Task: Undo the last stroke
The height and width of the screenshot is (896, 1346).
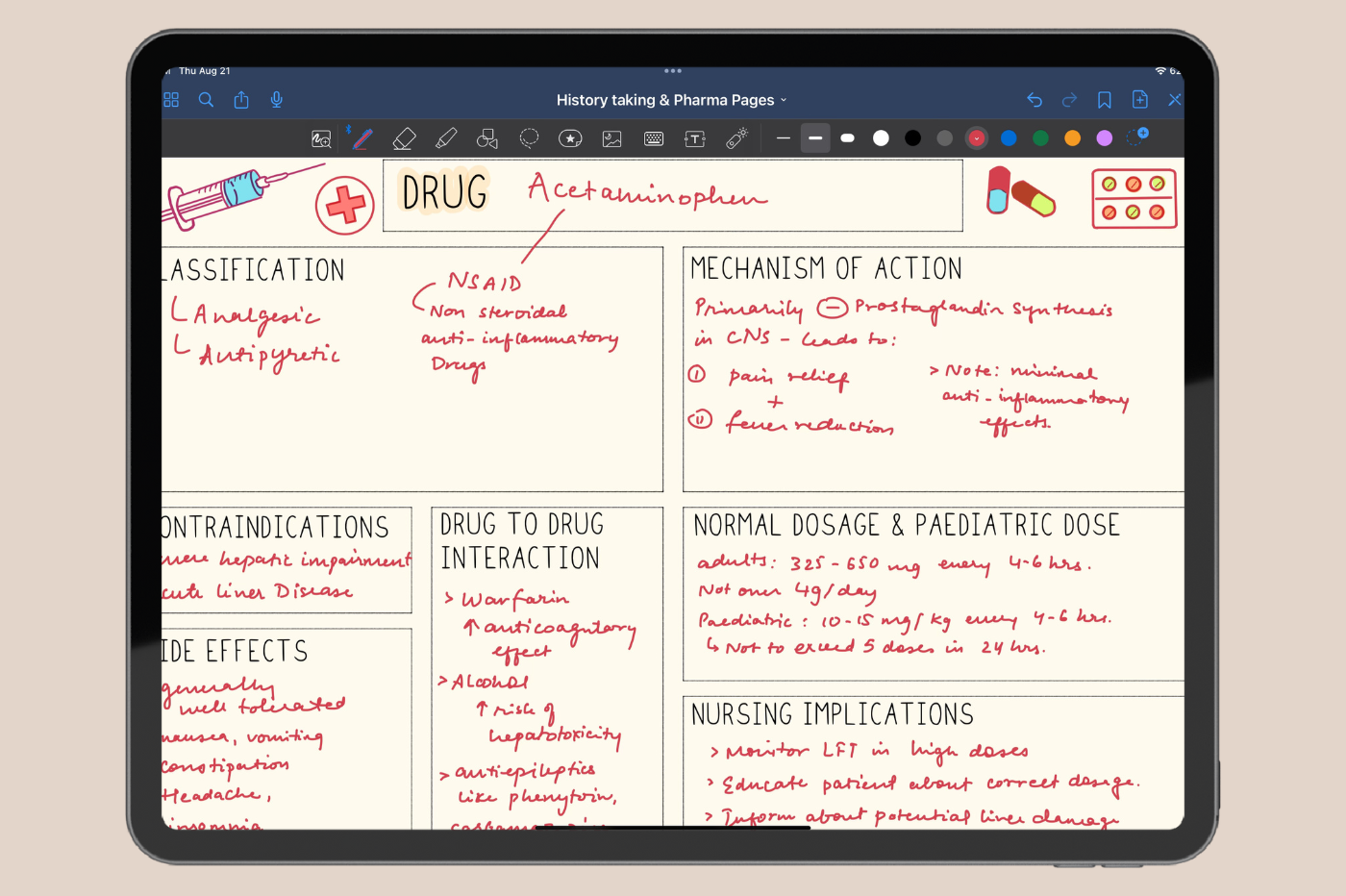Action: [x=1034, y=100]
